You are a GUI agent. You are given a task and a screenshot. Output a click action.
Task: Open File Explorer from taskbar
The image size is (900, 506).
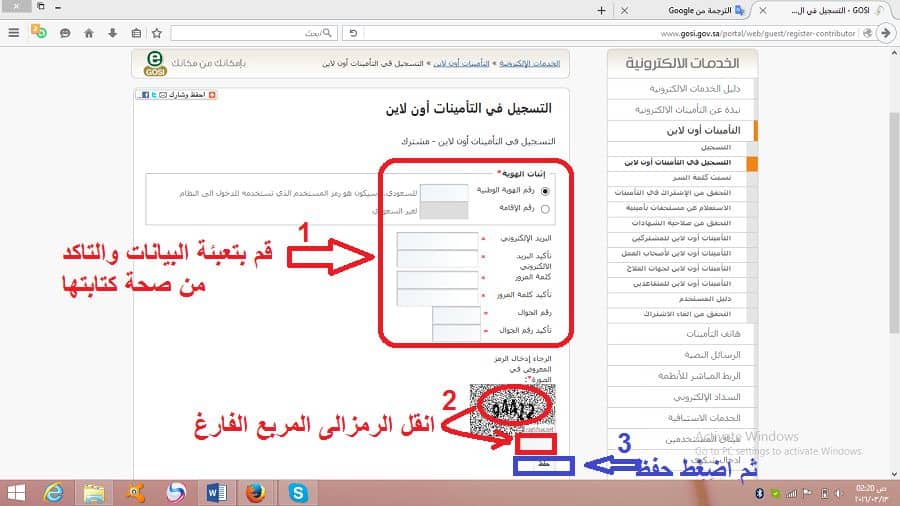click(94, 493)
